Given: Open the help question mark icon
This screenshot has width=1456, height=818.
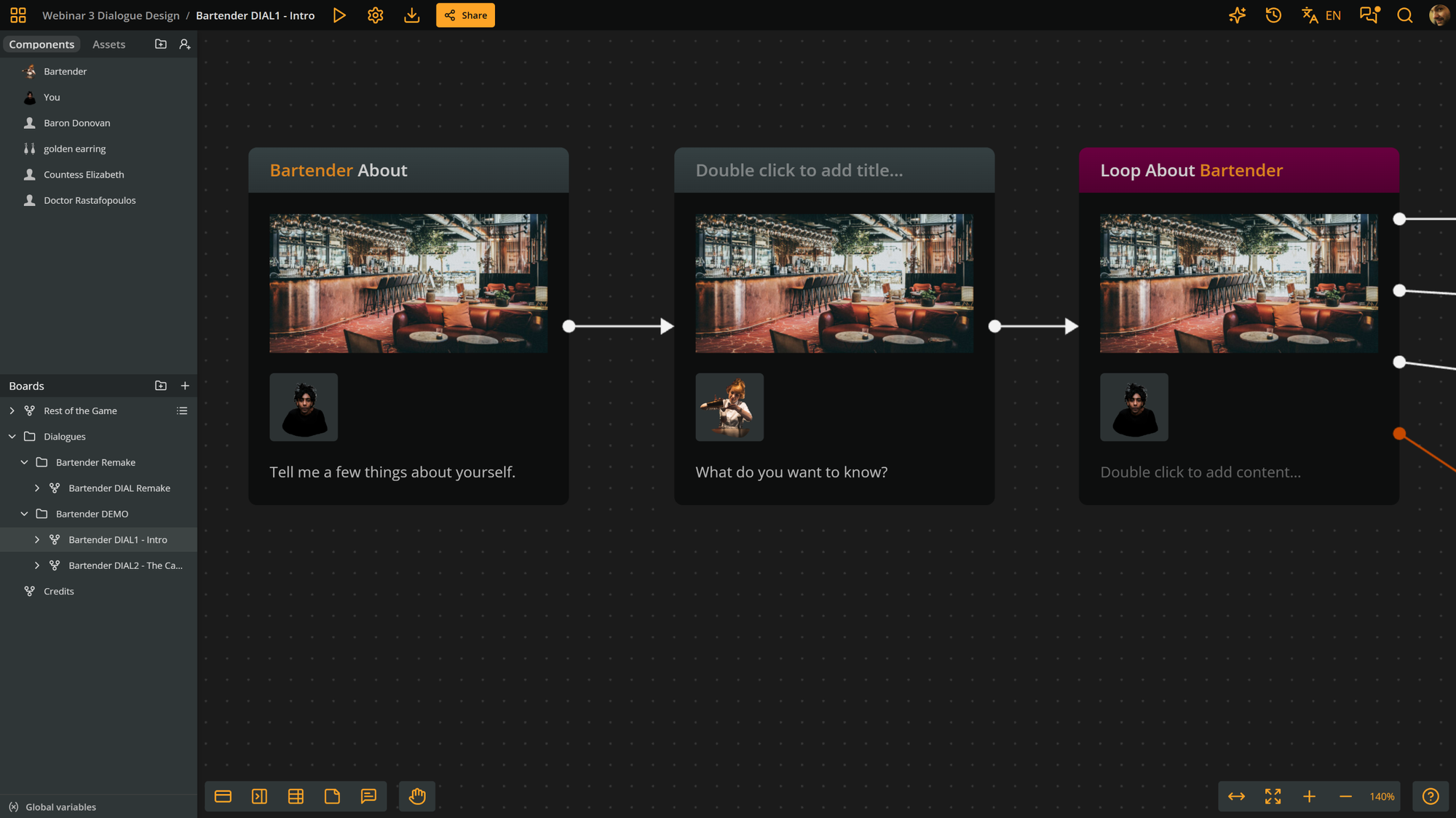Looking at the screenshot, I should [x=1431, y=796].
